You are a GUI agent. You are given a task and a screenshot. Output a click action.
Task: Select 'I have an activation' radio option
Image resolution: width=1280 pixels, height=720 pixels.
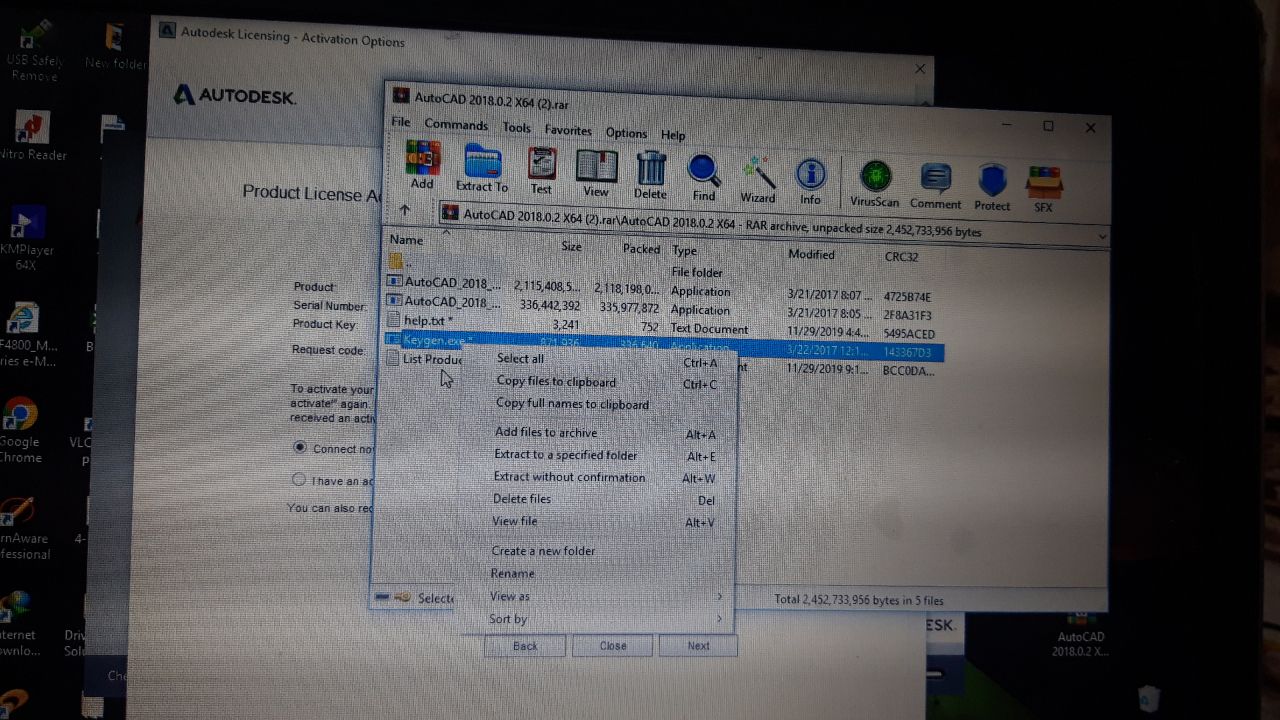(298, 479)
